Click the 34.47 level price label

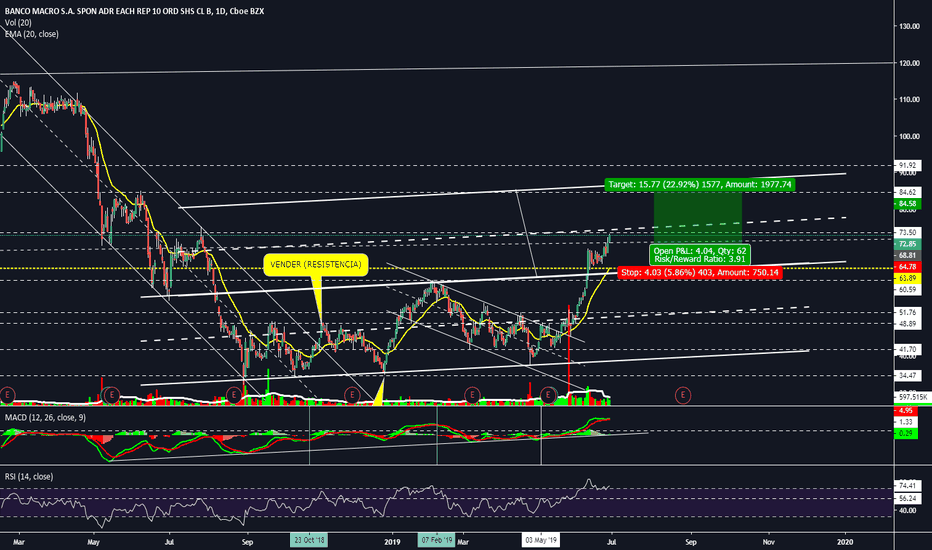coord(907,376)
